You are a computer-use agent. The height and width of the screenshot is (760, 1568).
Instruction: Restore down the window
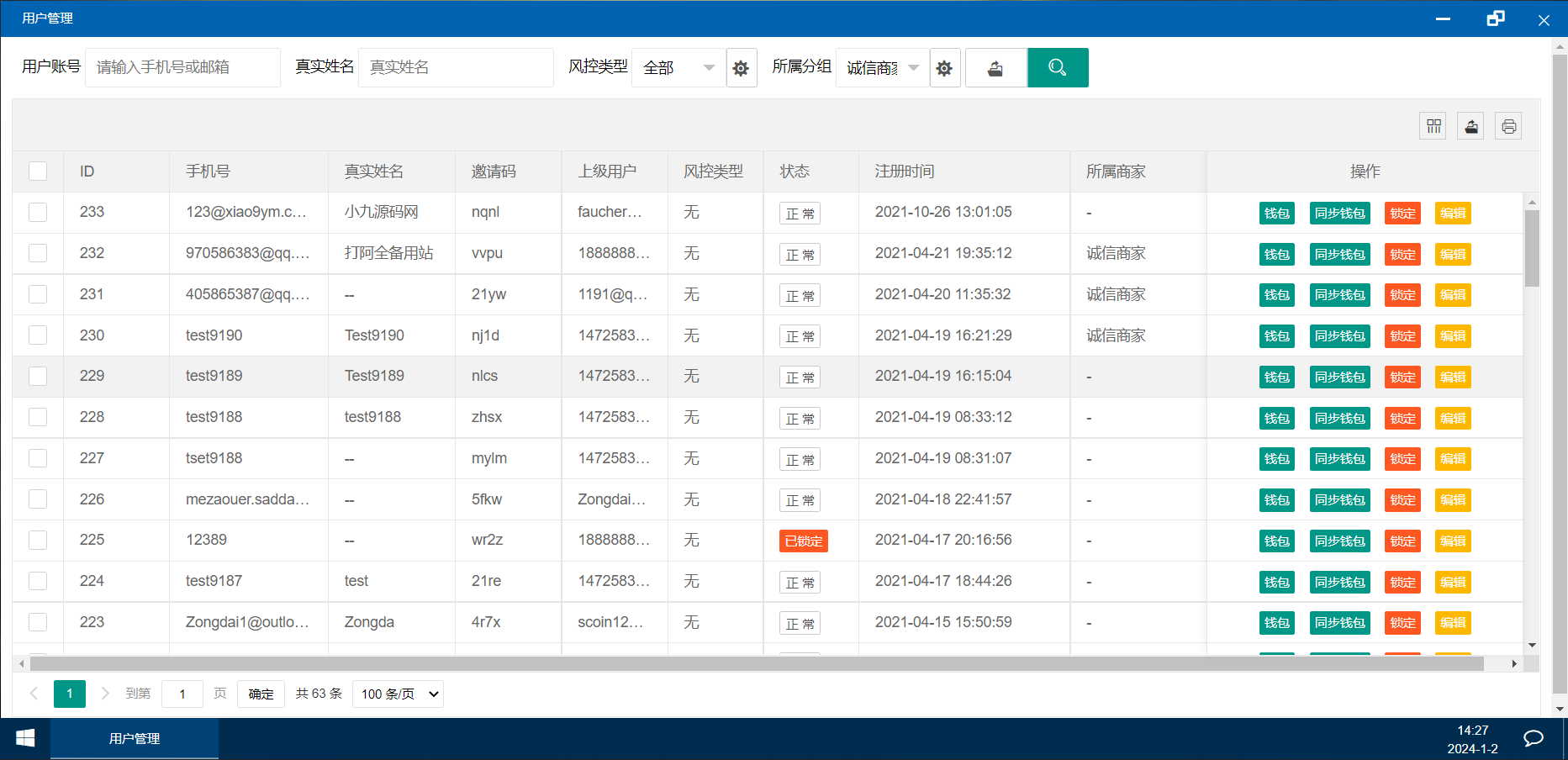coord(1495,18)
